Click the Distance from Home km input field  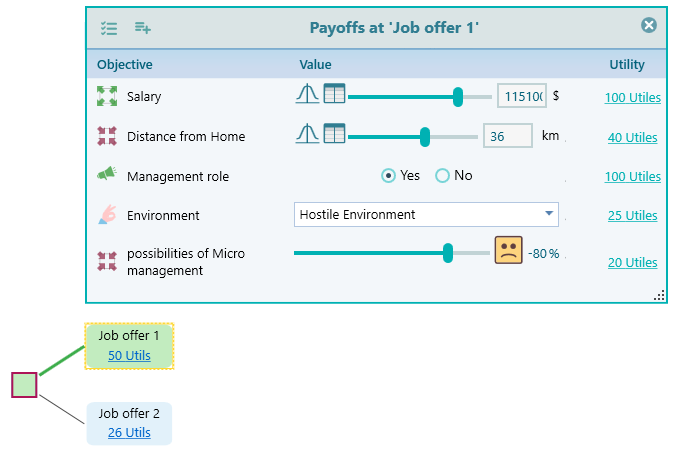pos(507,136)
